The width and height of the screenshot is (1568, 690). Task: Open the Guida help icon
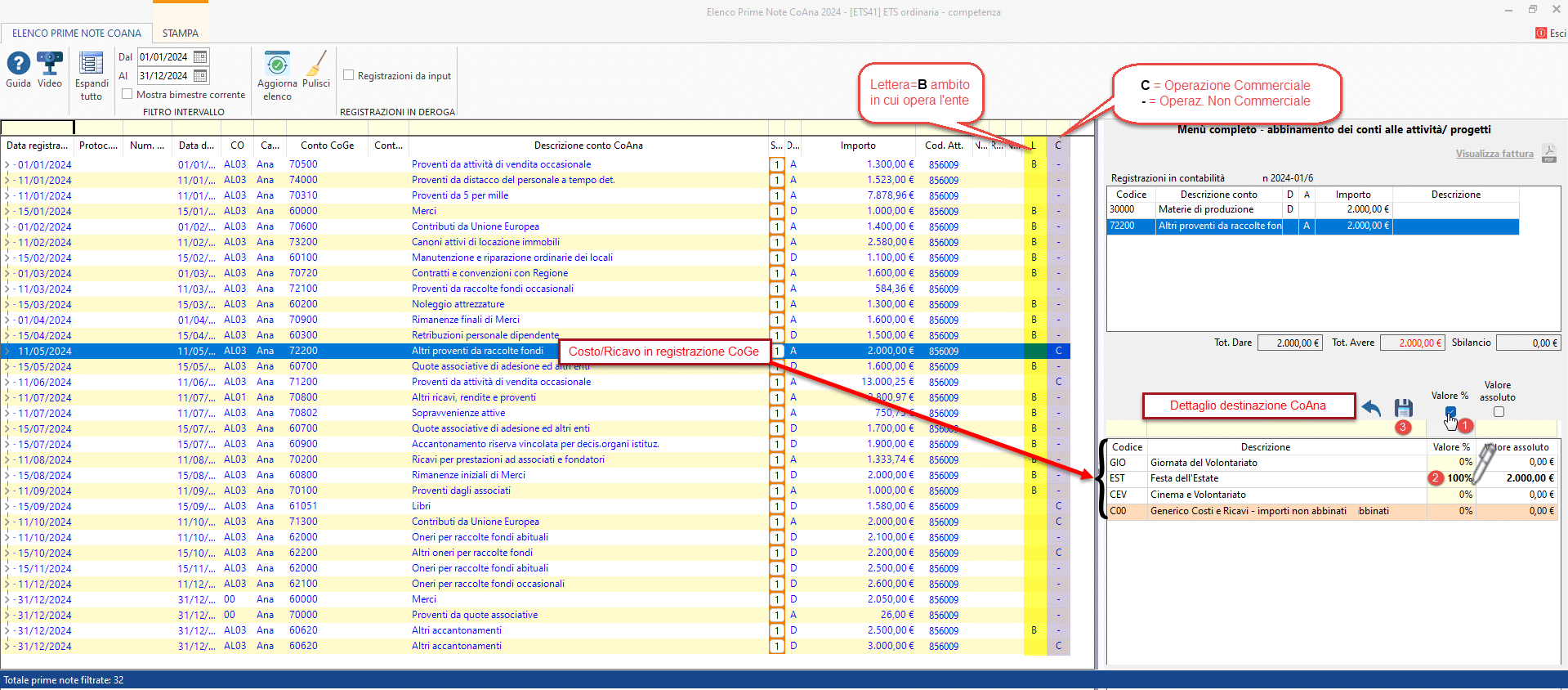tap(18, 63)
